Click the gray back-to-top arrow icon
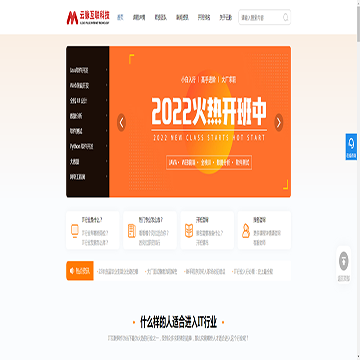Image resolution: width=360 pixels, height=360 pixels. (344, 261)
